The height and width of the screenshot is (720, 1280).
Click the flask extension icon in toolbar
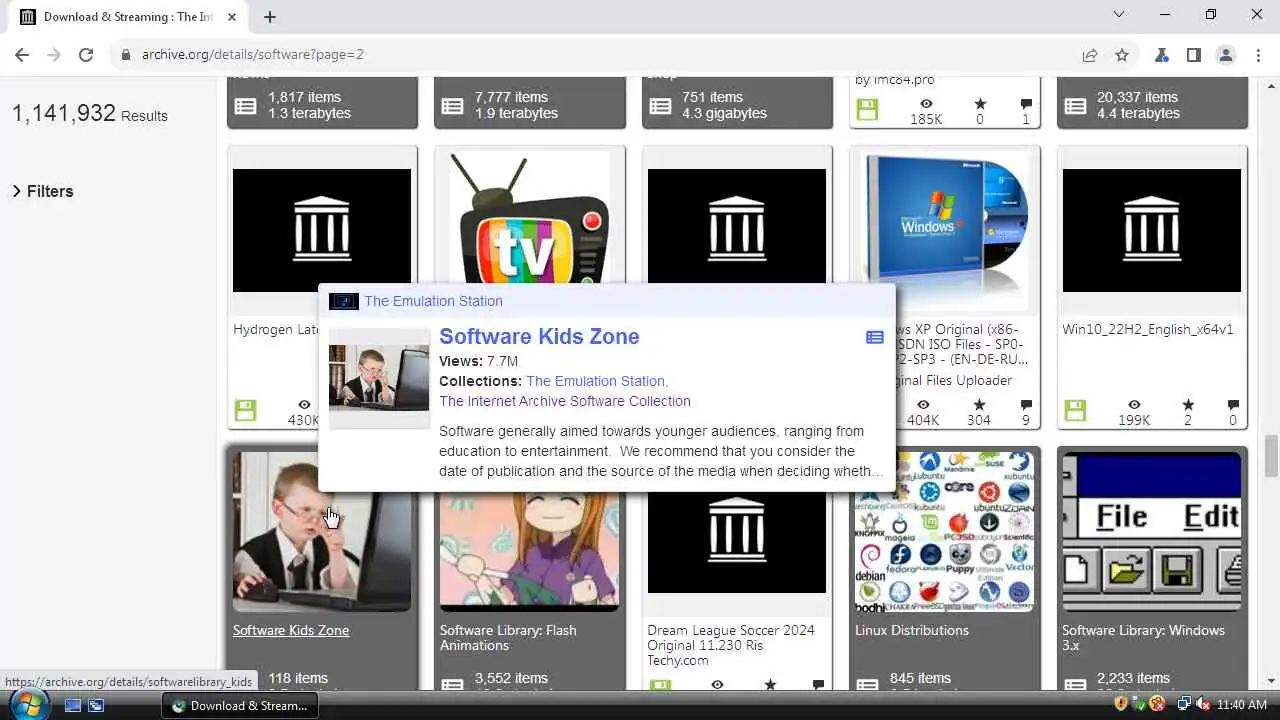[x=1162, y=55]
